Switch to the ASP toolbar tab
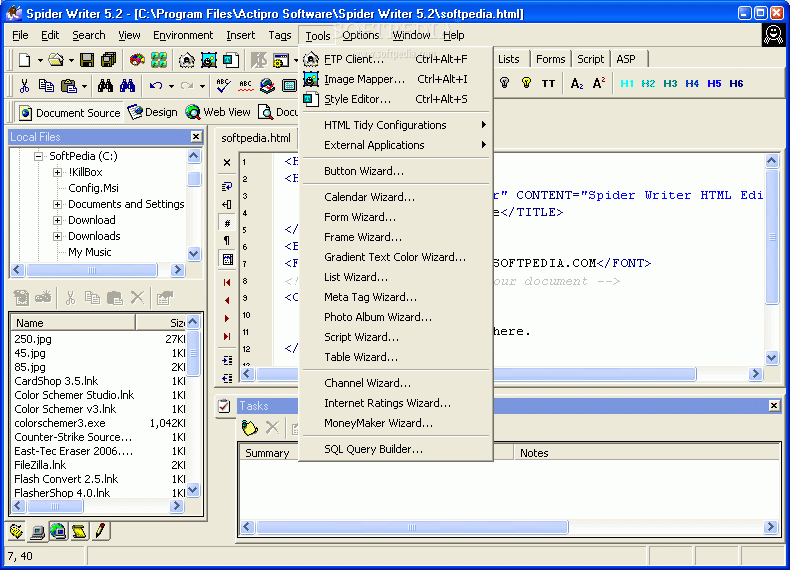This screenshot has width=790, height=570. tap(626, 59)
